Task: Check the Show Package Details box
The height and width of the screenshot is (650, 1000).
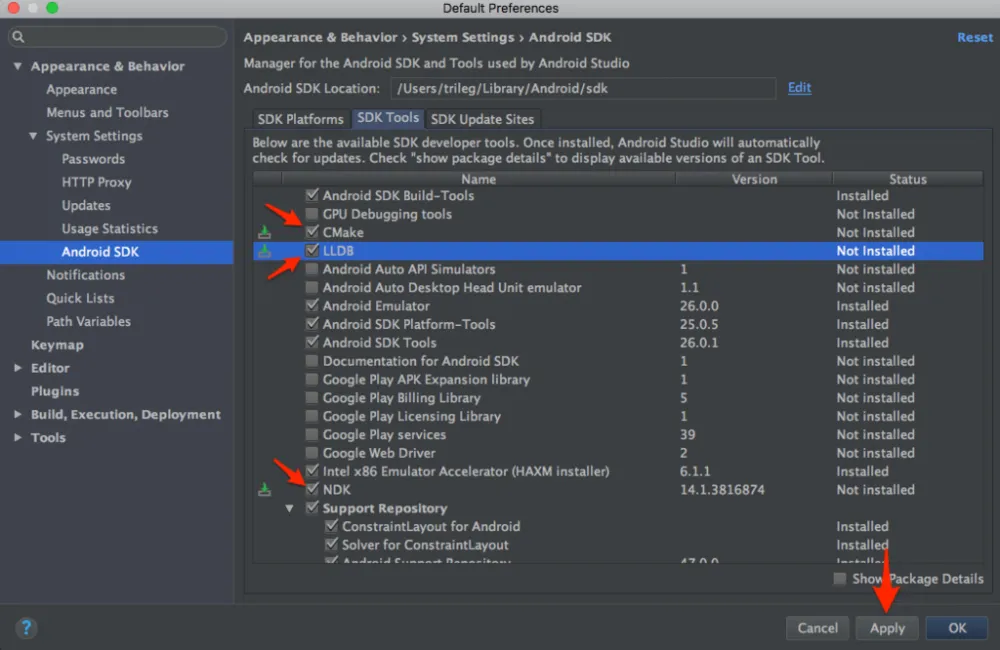Action: tap(840, 579)
